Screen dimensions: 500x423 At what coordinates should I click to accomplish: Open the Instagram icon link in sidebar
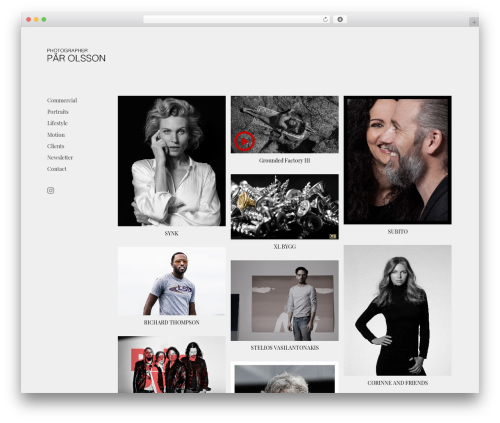50,190
